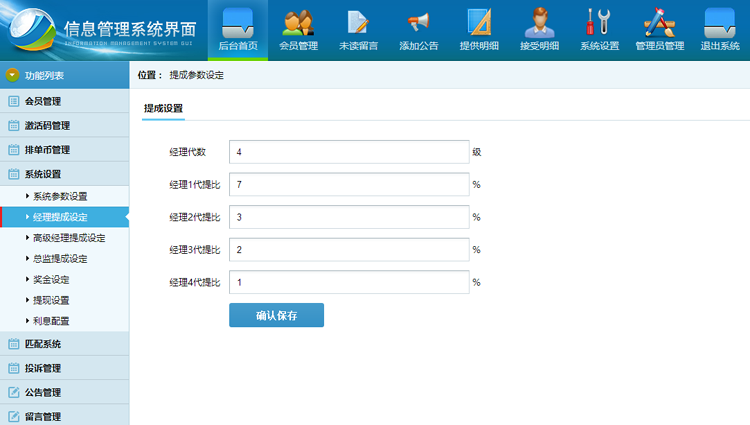Open 提供明细 ruler icon
Screen dimensions: 750x425
click(x=479, y=22)
